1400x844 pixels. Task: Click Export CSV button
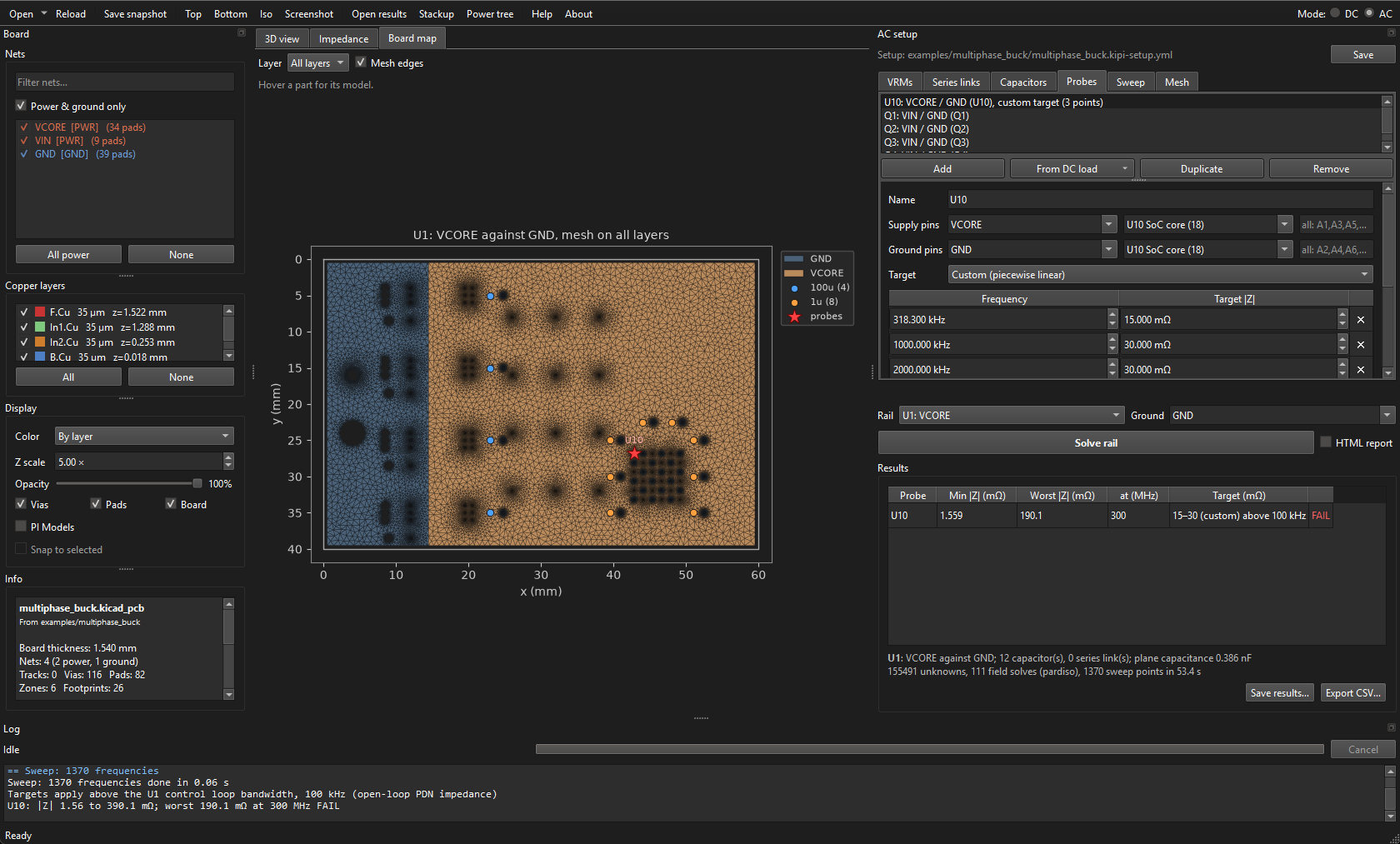(x=1353, y=693)
